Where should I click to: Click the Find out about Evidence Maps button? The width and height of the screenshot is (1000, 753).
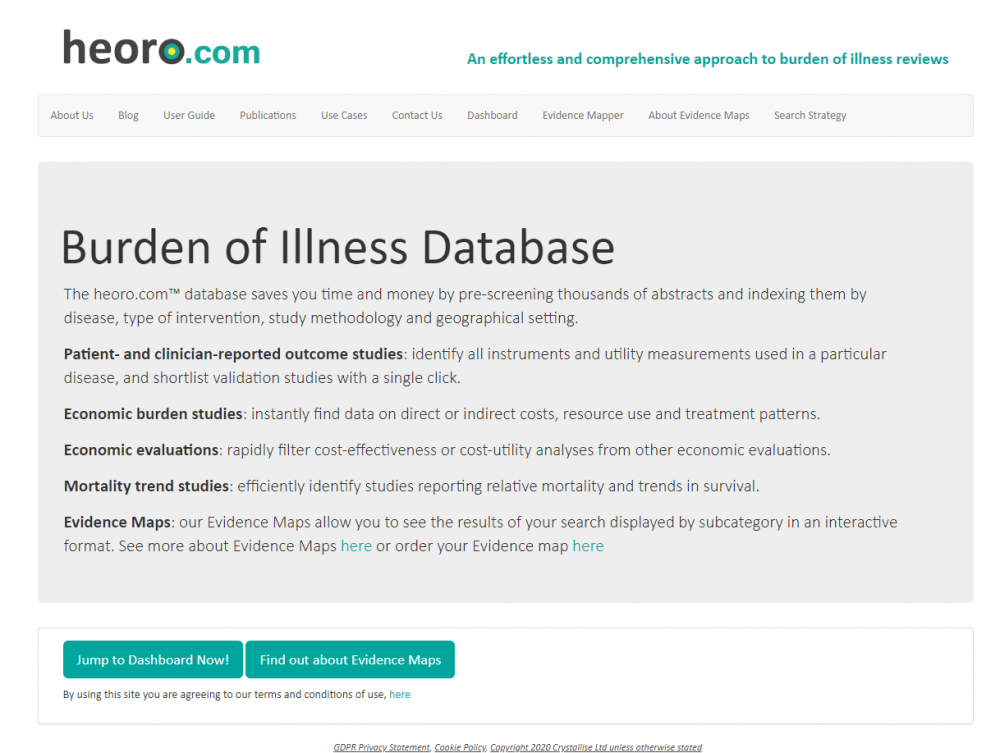pos(350,660)
